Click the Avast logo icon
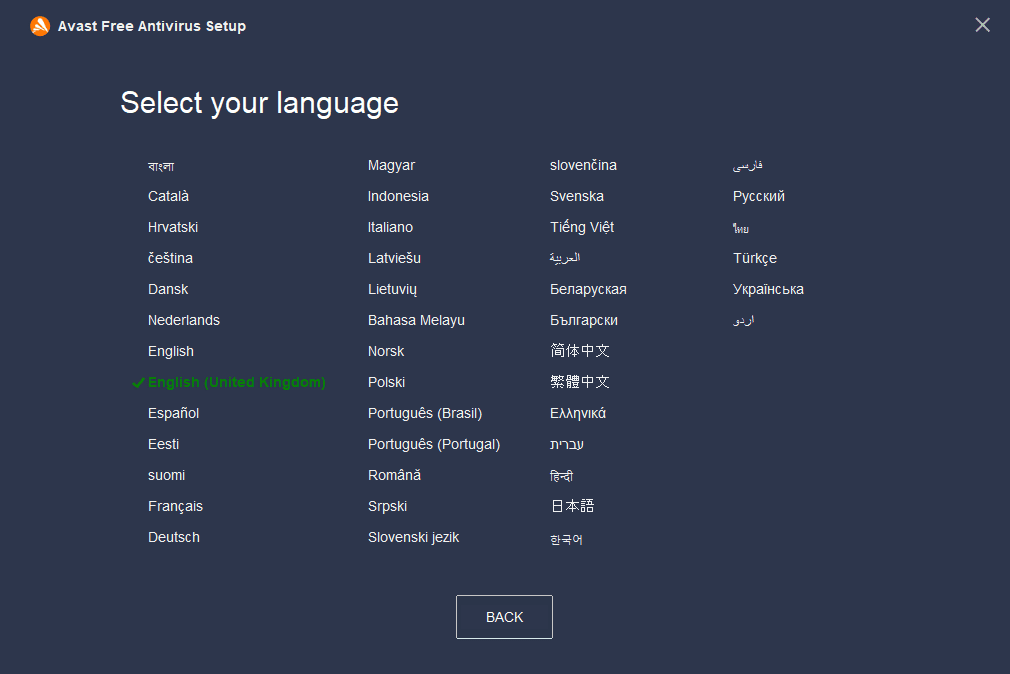Image resolution: width=1010 pixels, height=674 pixels. click(40, 26)
